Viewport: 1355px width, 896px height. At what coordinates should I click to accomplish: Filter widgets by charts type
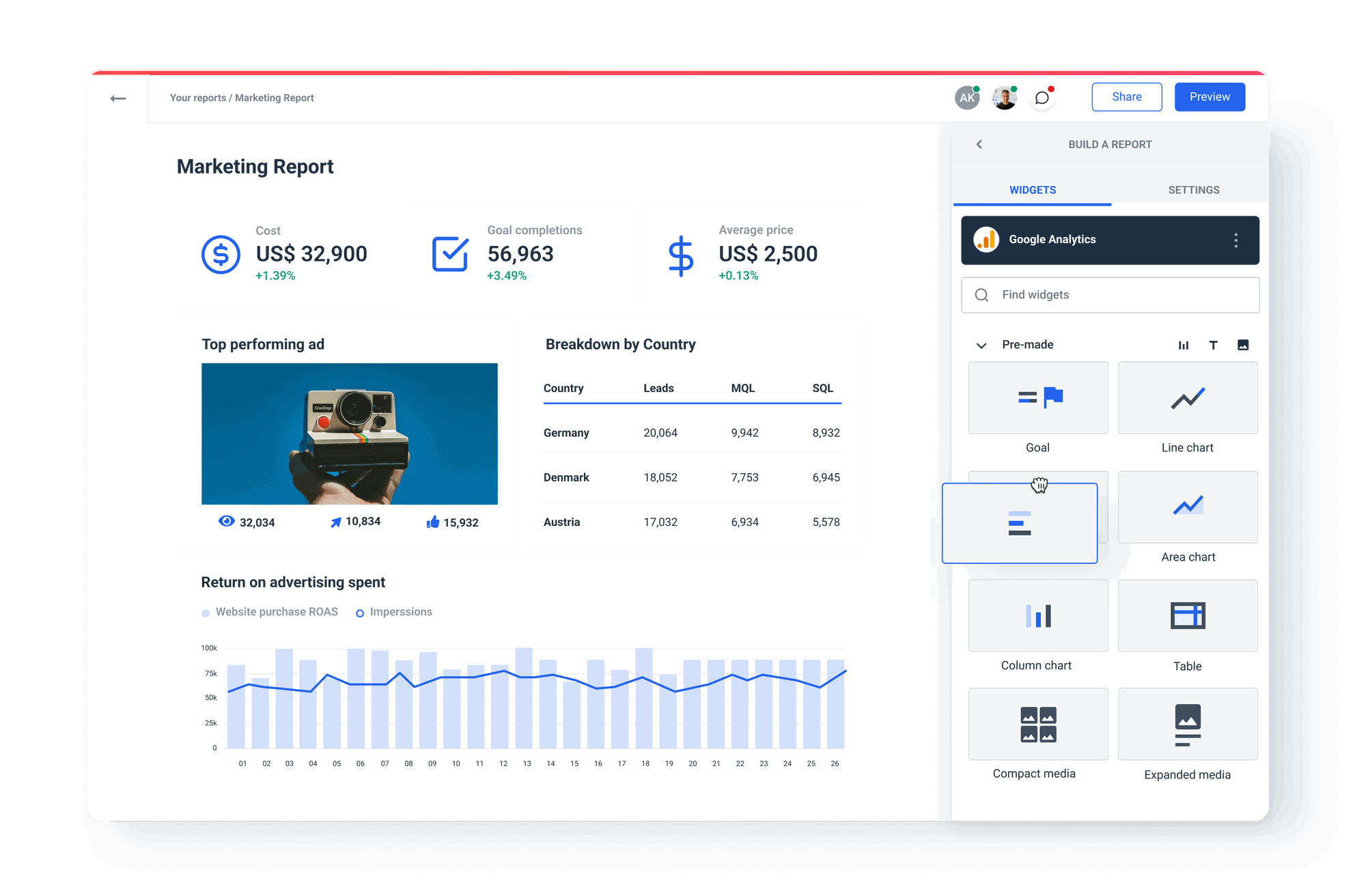(1184, 345)
